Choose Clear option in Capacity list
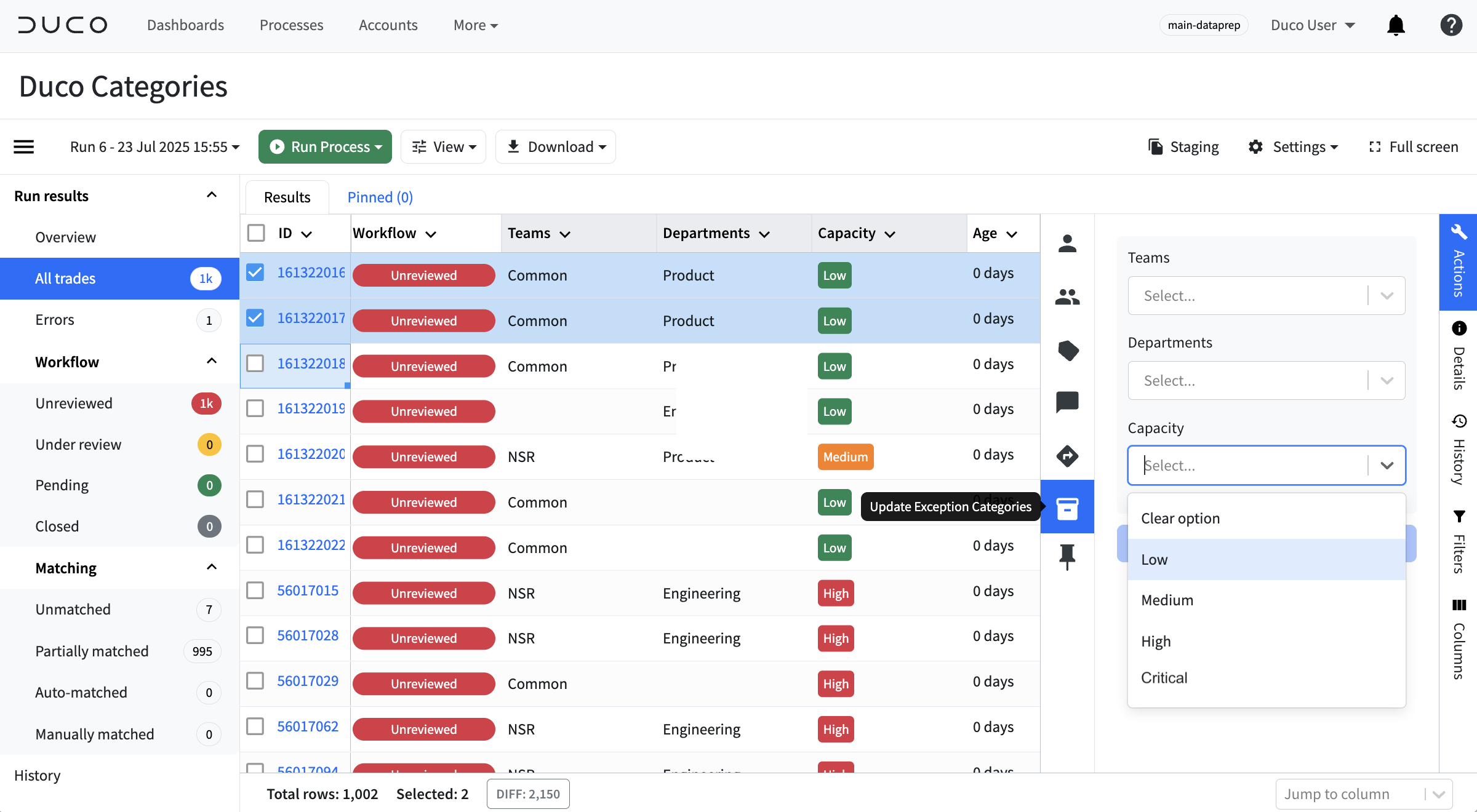This screenshot has width=1477, height=812. [x=1267, y=519]
